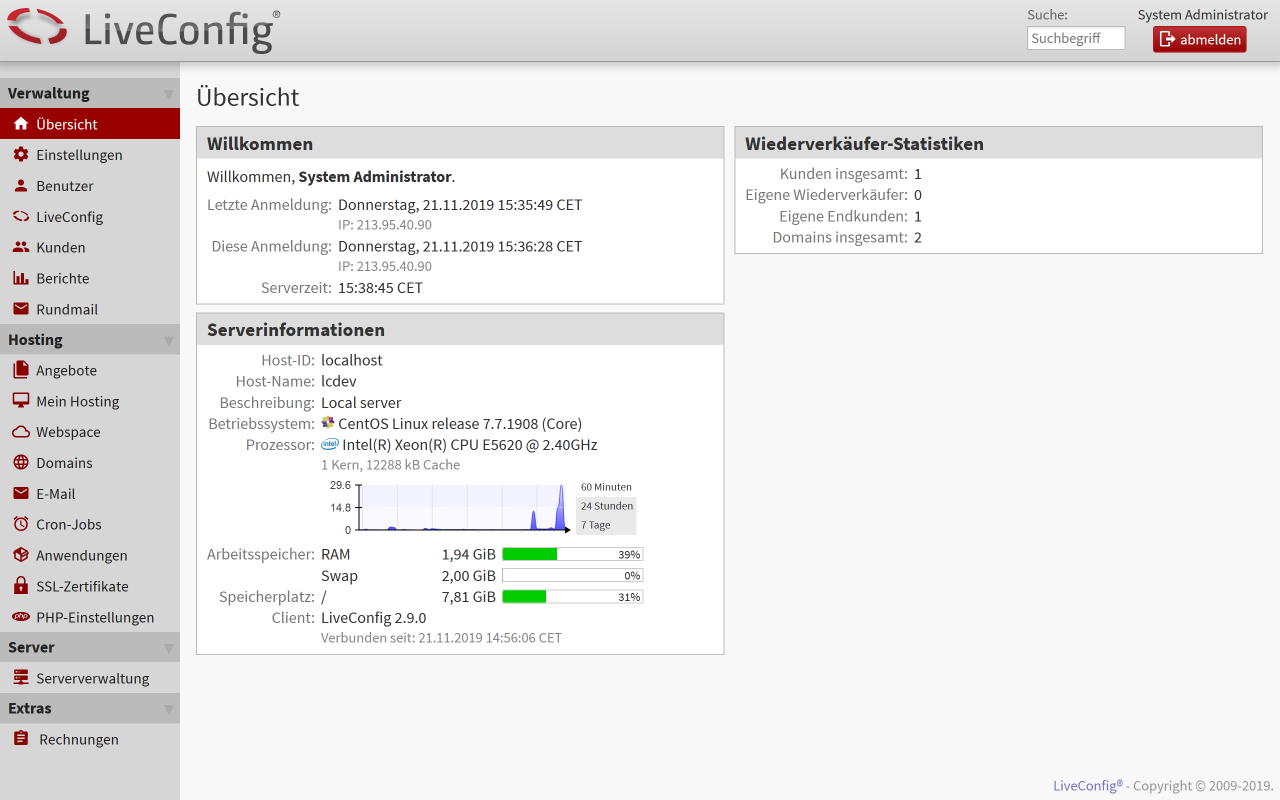
Task: Switch CPU graph to 24 Stunden
Action: coord(606,506)
